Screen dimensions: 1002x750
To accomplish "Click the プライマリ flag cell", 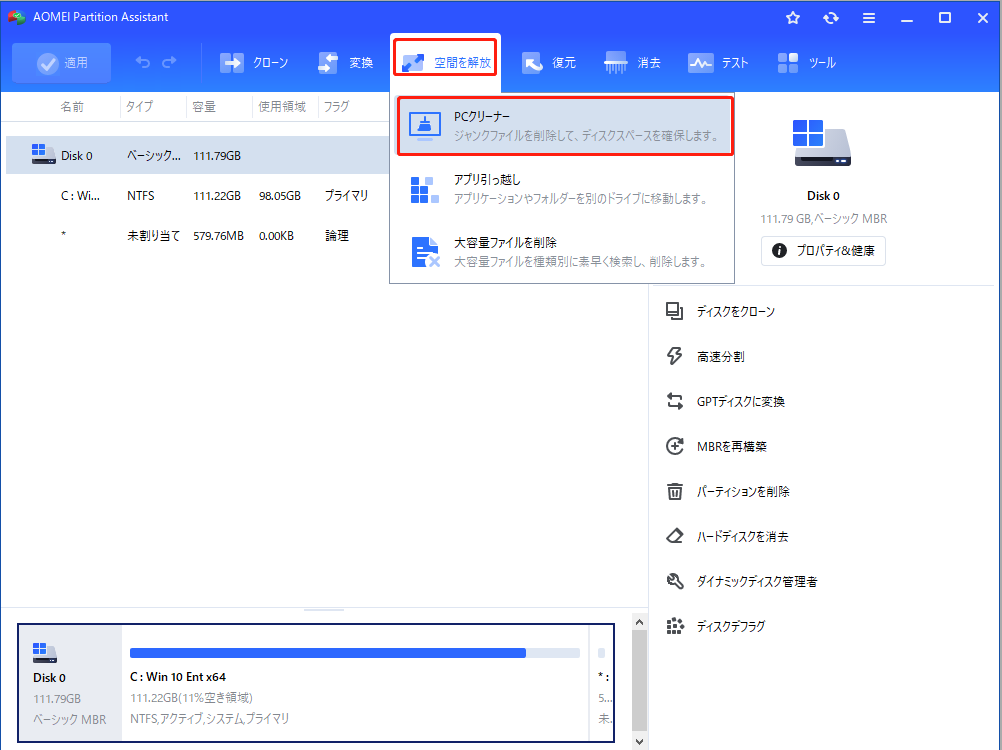I will coord(346,195).
